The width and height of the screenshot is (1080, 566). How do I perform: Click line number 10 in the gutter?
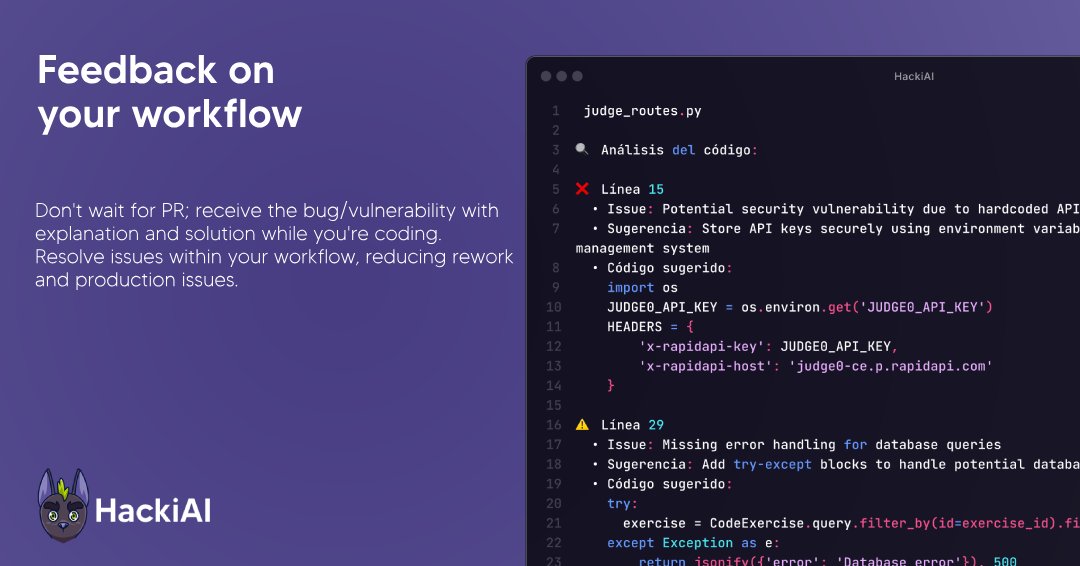tap(554, 307)
